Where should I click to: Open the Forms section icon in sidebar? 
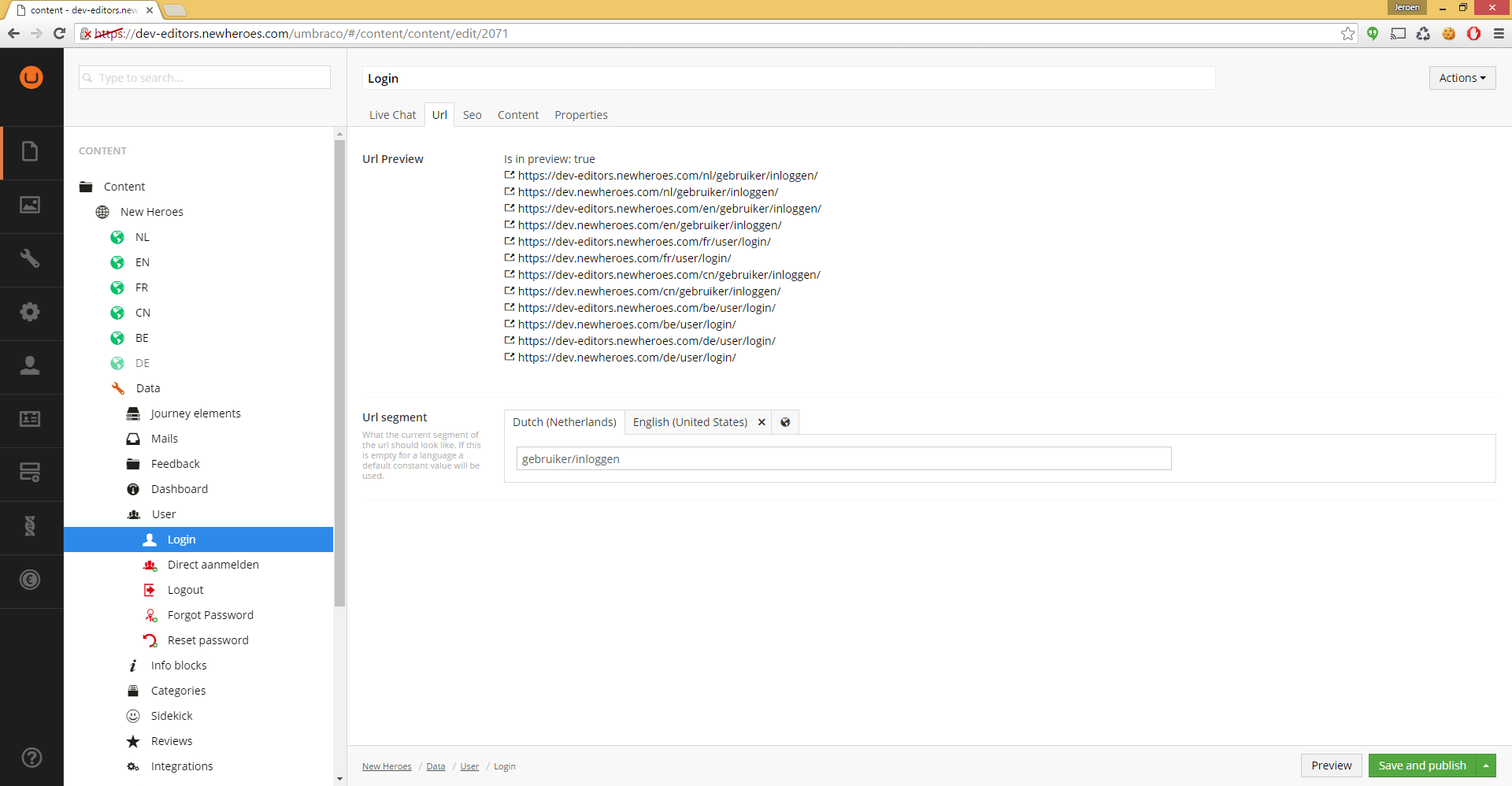(30, 473)
